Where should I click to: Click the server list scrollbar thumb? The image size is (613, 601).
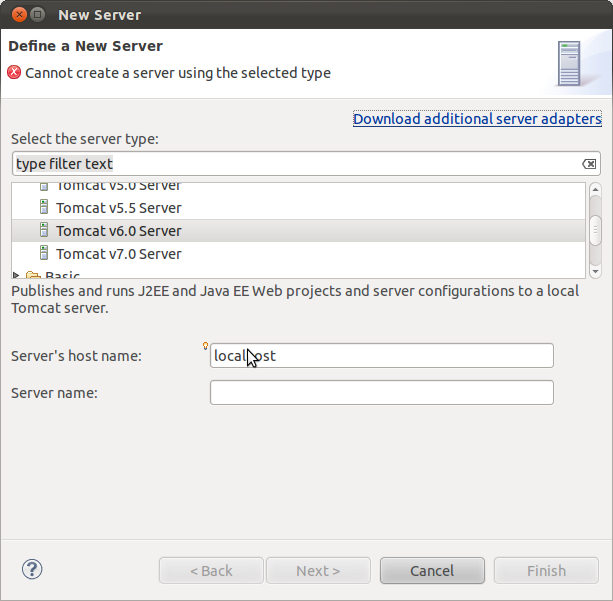595,230
